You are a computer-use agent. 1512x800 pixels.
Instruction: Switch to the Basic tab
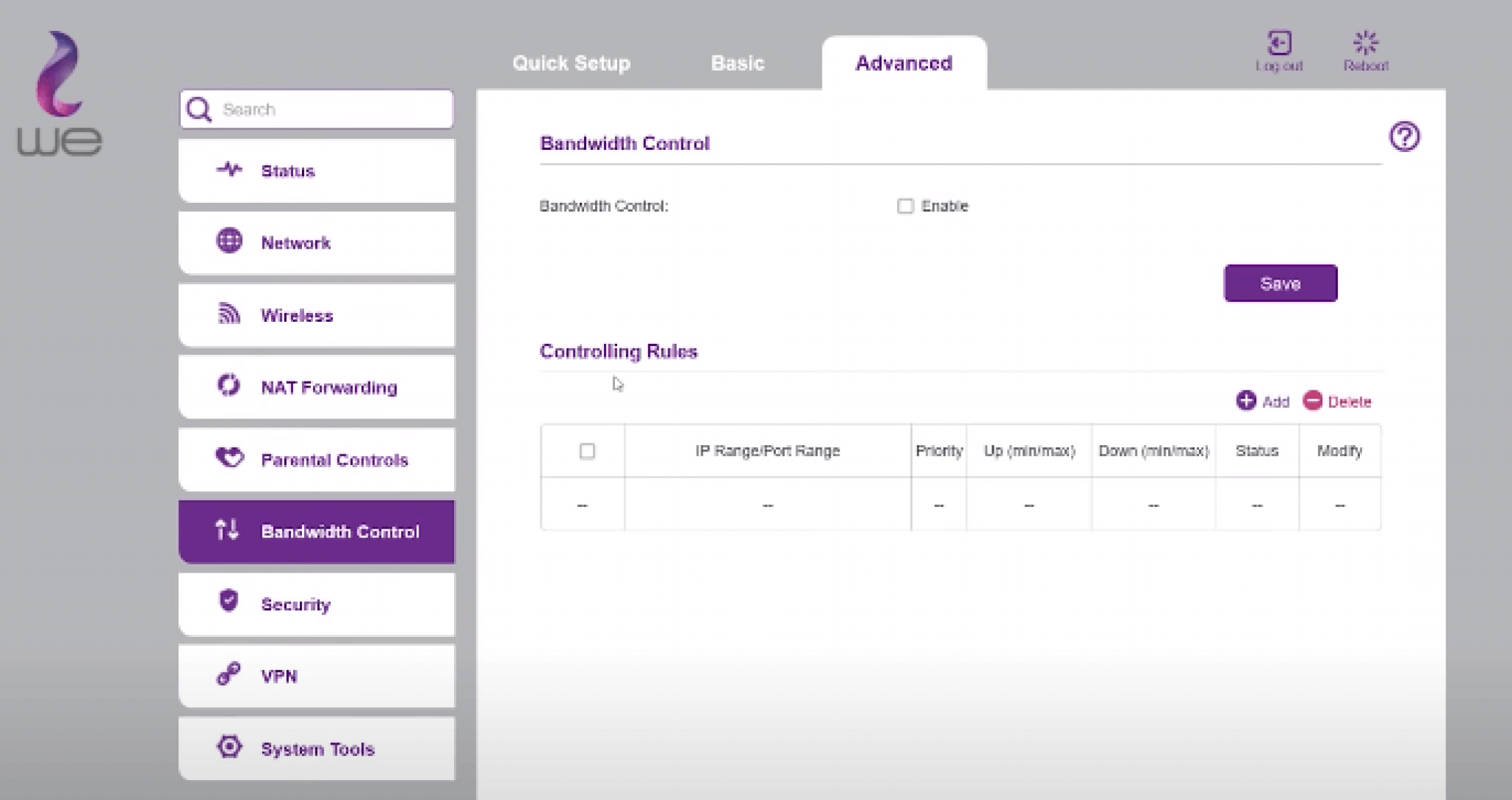click(x=737, y=63)
